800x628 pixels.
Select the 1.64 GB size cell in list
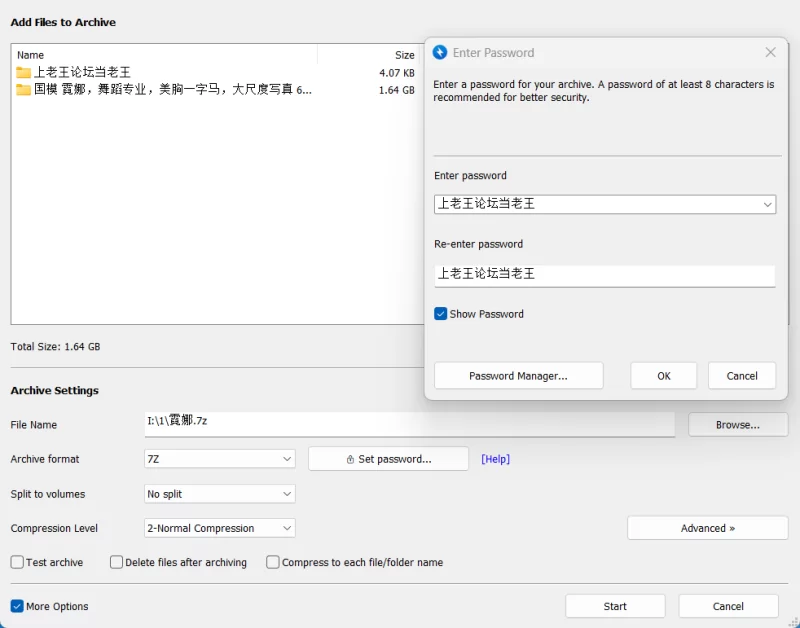[x=396, y=90]
